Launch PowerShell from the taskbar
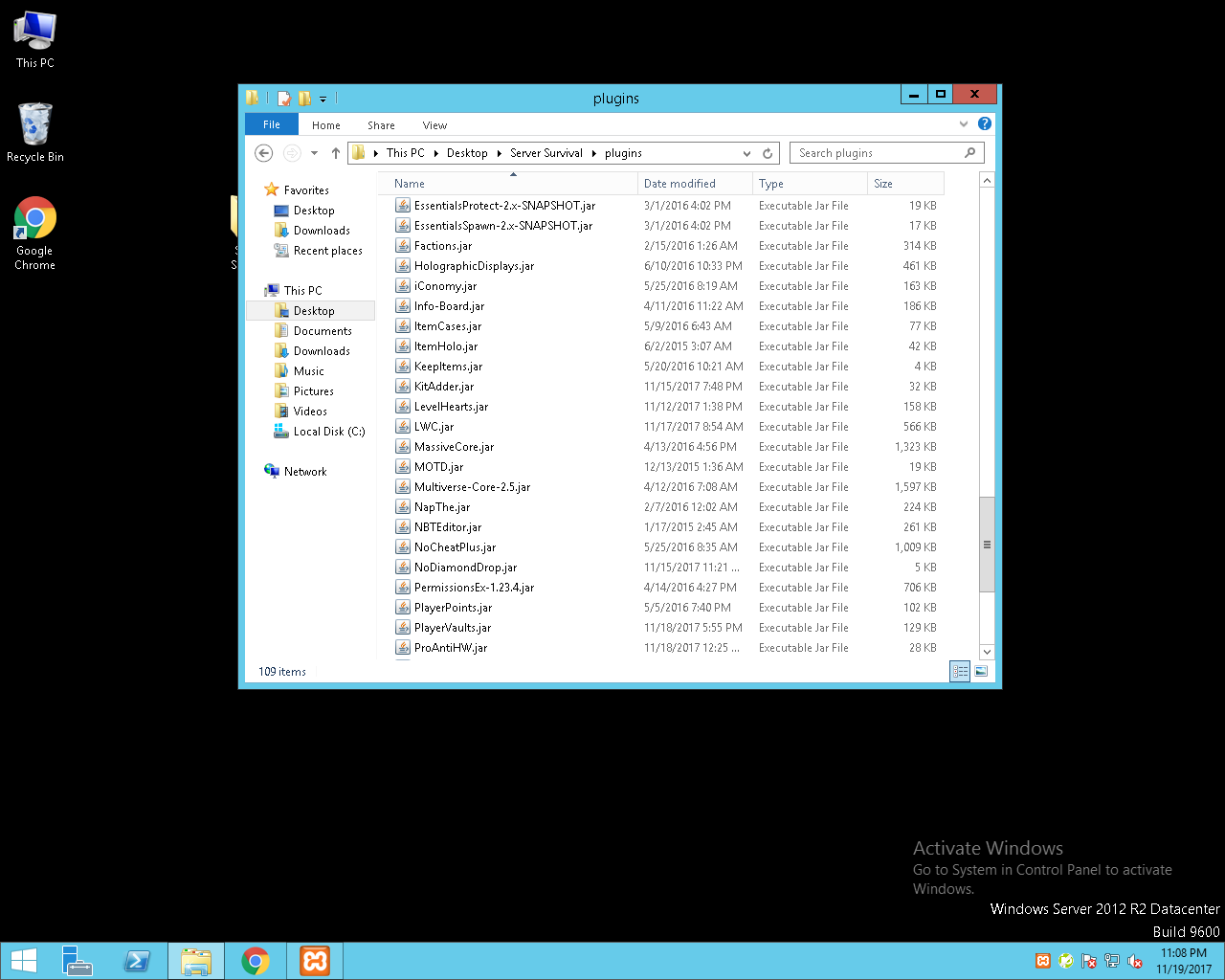 tap(137, 961)
